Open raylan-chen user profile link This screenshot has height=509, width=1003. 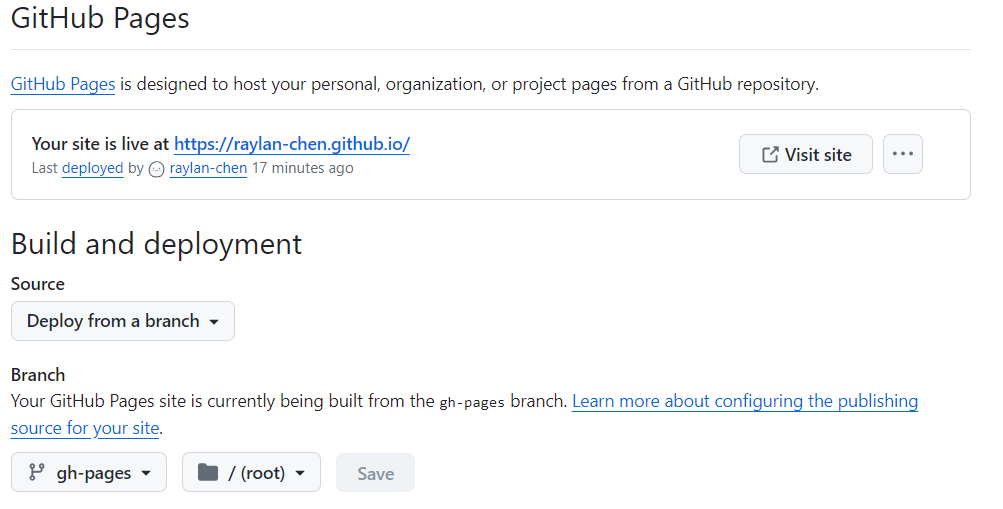click(208, 168)
